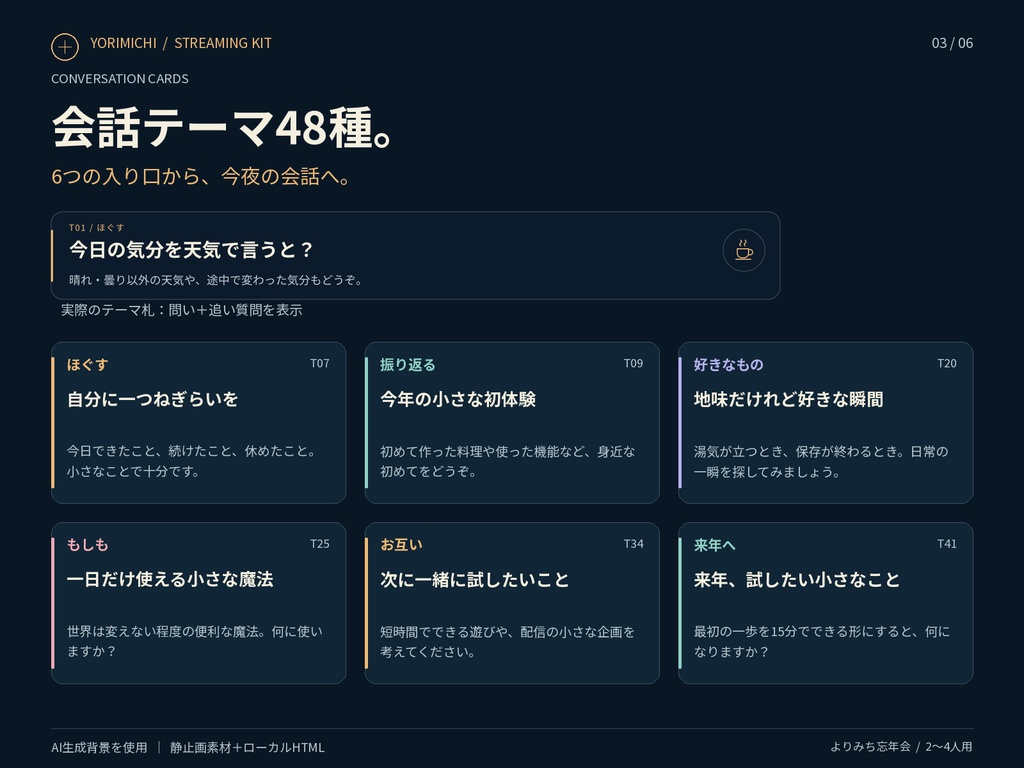Select the 今年の小さな初体験 card
The image size is (1024, 768).
(512, 423)
